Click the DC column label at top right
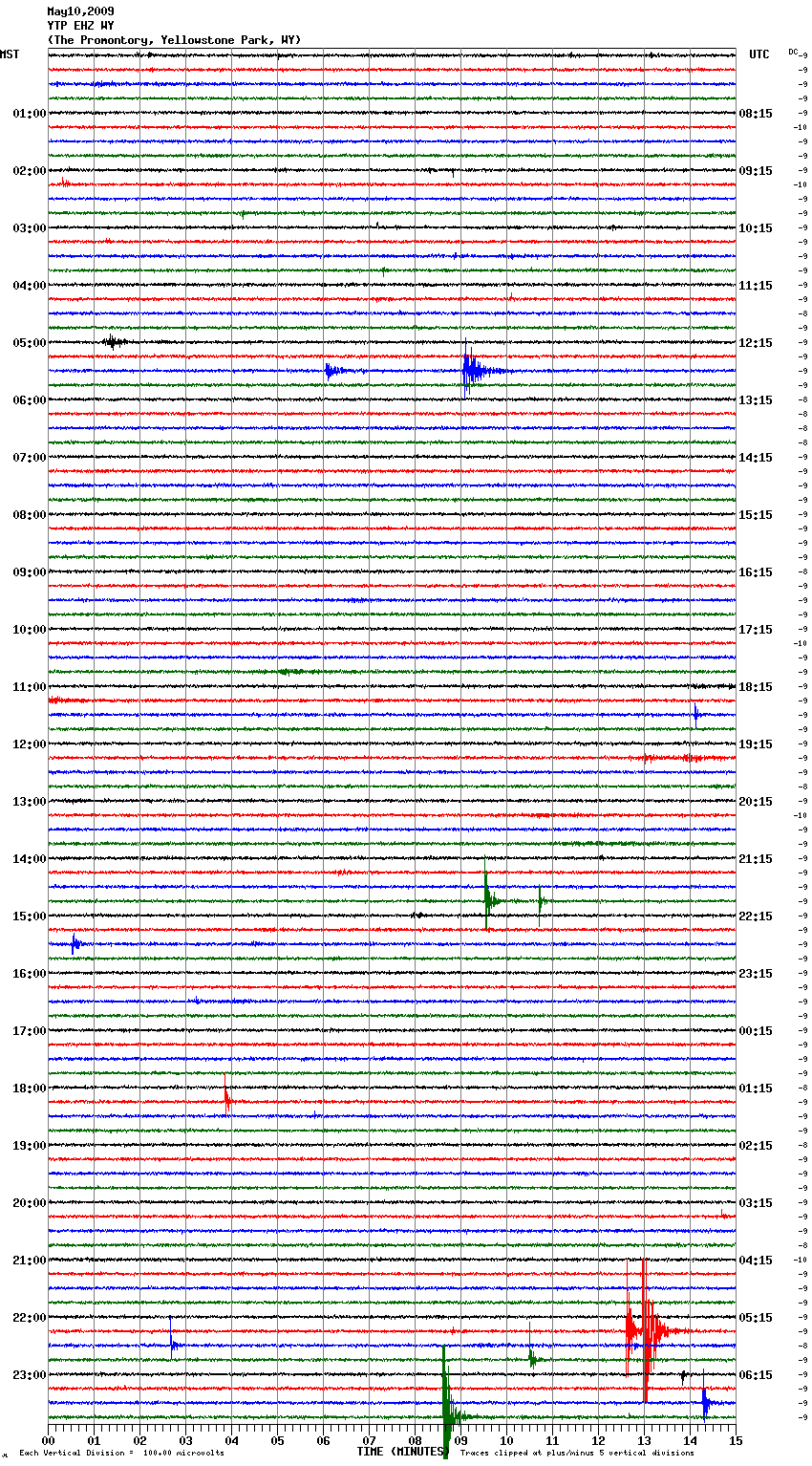This screenshot has height=1466, width=812. tap(794, 52)
